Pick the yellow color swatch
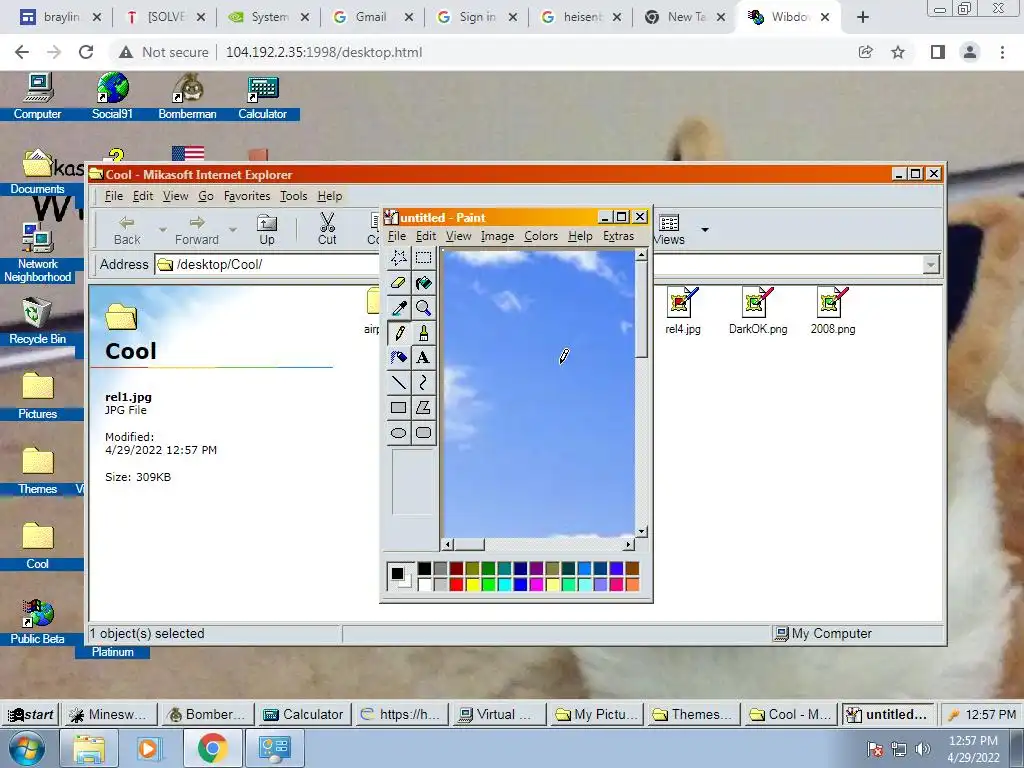 472,584
